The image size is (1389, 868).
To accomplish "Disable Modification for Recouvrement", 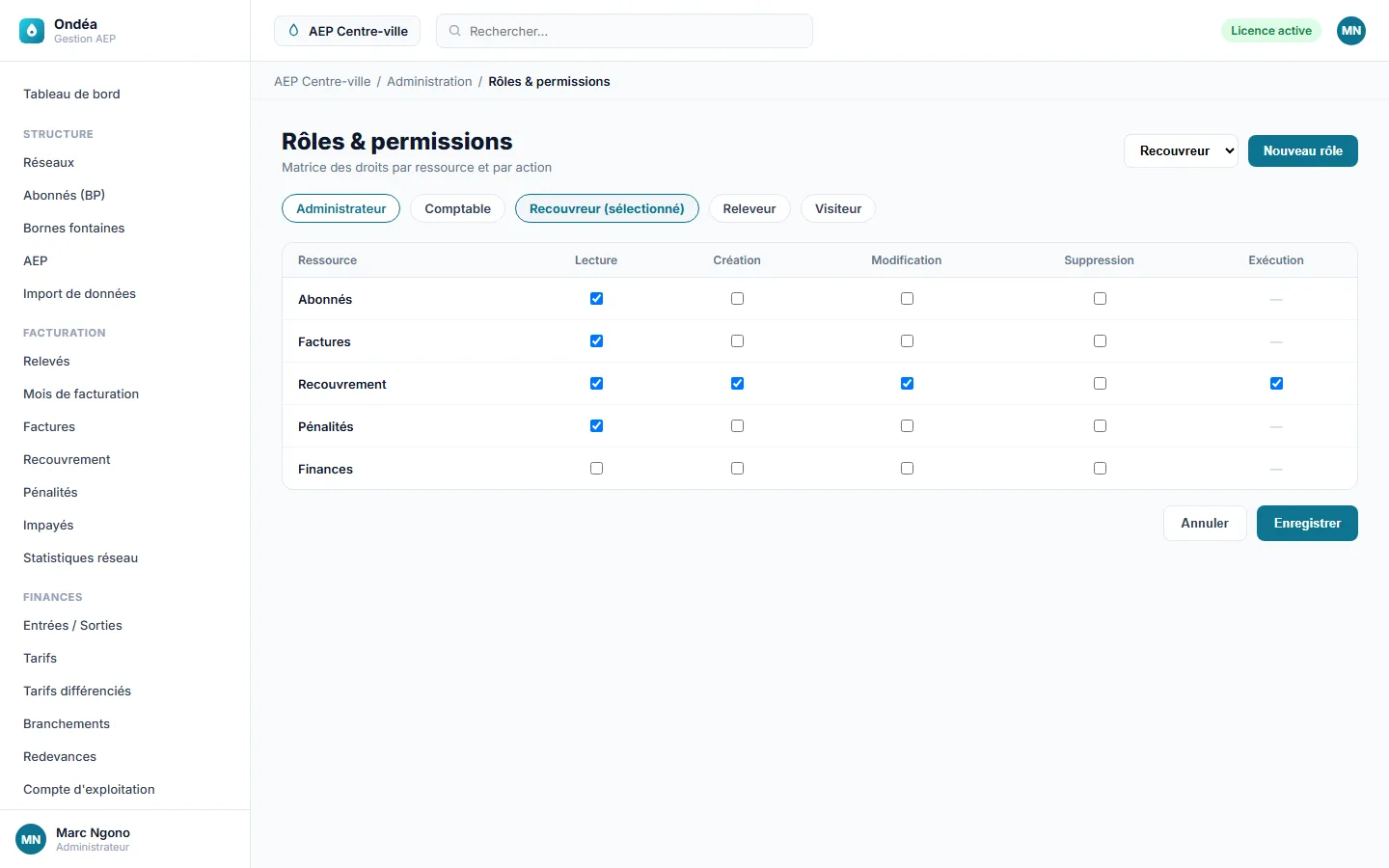I will pyautogui.click(x=907, y=384).
